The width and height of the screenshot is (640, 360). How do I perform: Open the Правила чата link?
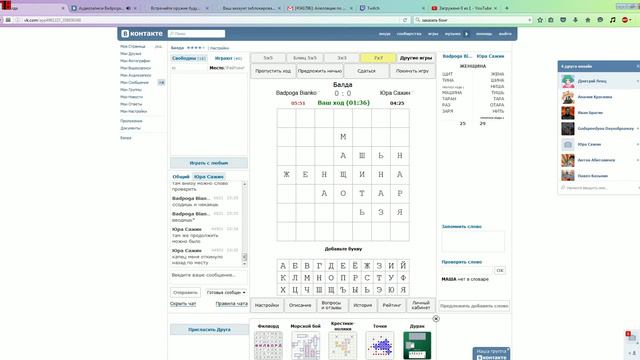tap(231, 304)
